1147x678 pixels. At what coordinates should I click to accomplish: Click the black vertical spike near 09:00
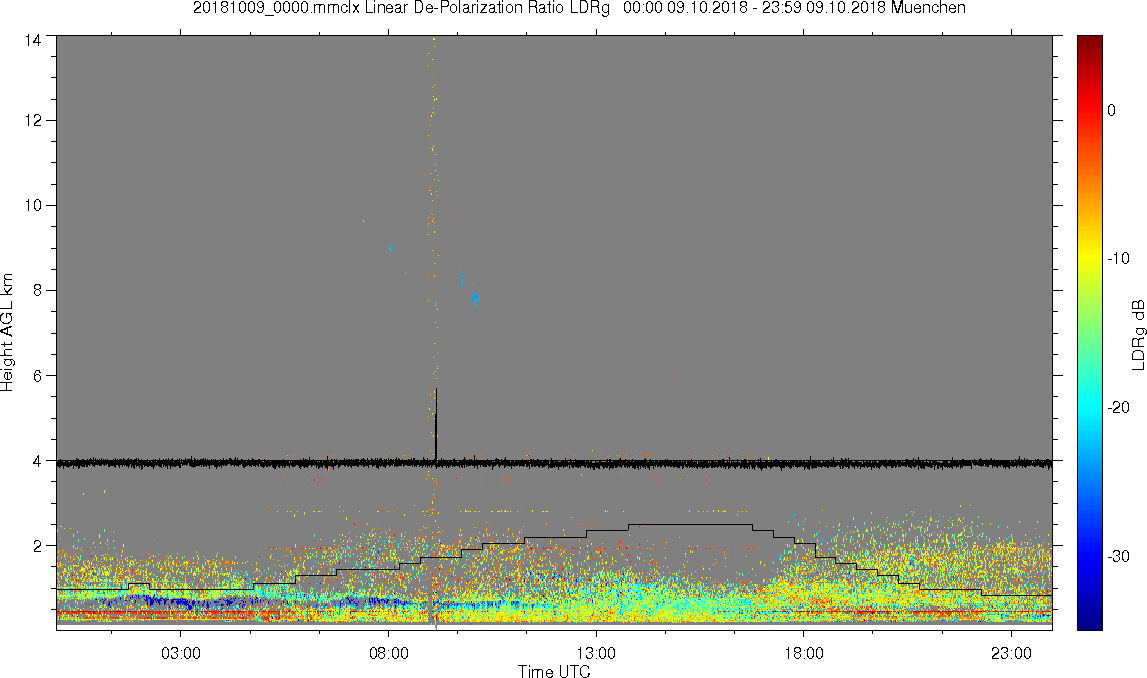pyautogui.click(x=436, y=424)
